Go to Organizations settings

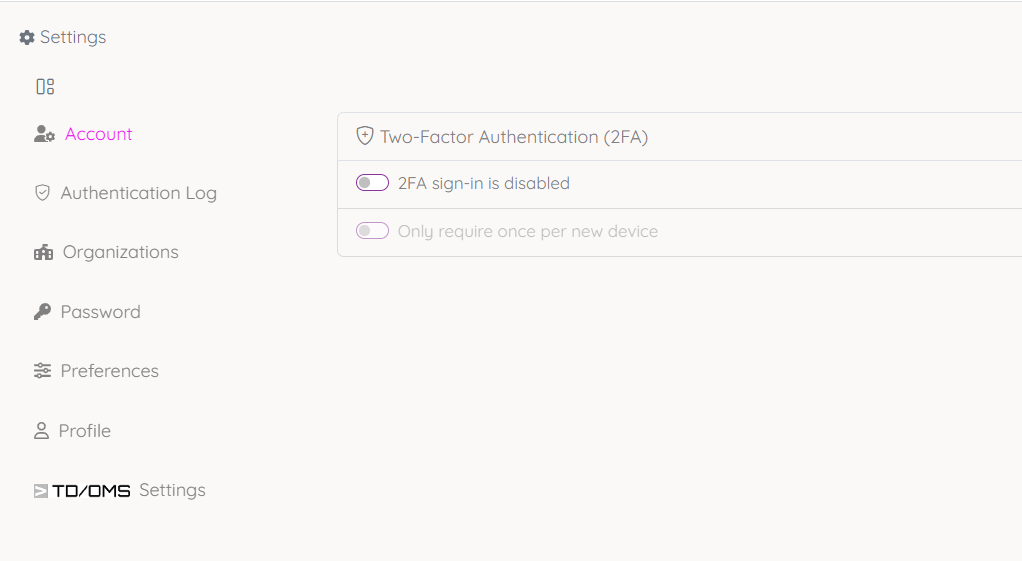point(120,252)
